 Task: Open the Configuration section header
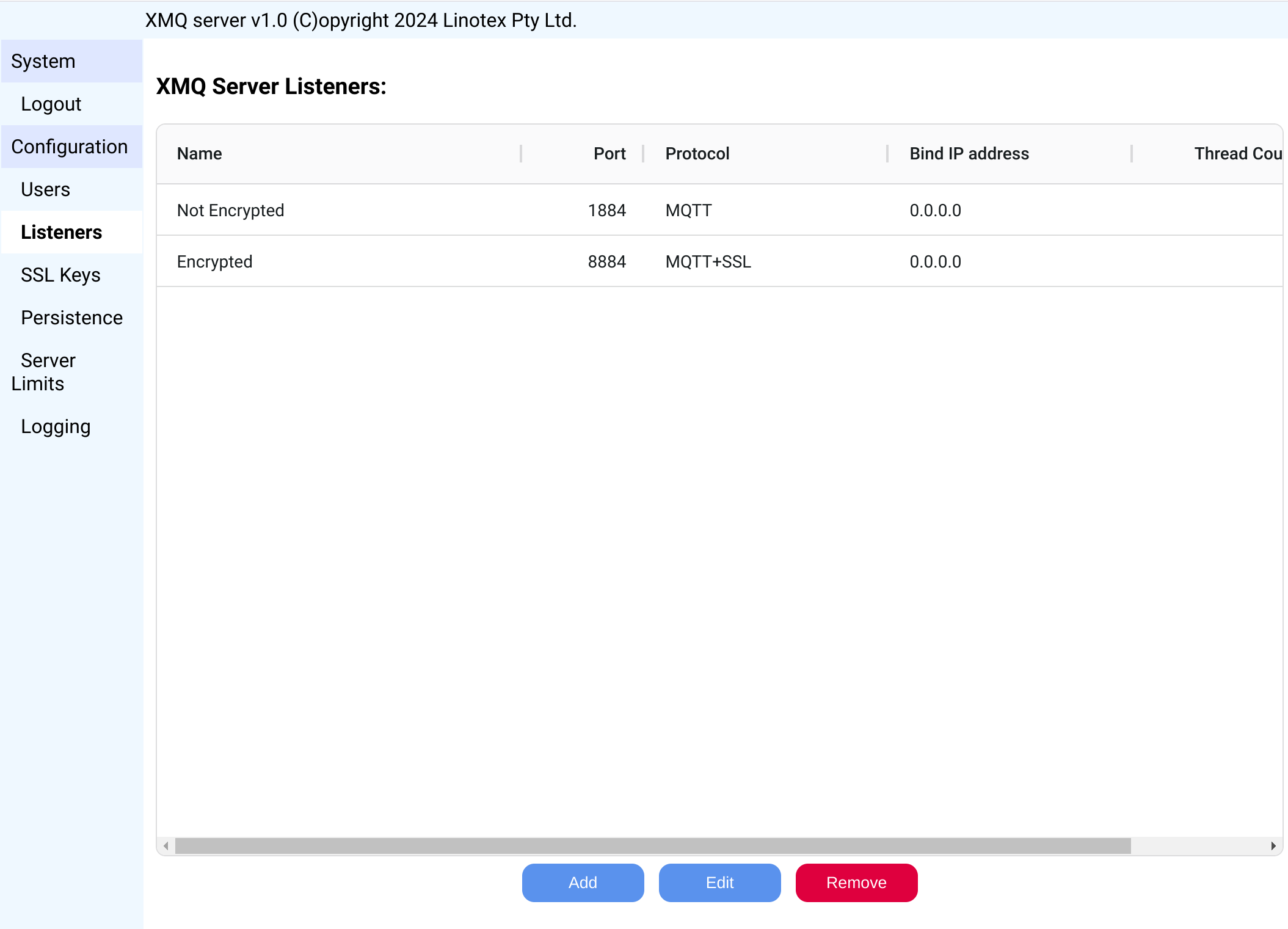(71, 147)
